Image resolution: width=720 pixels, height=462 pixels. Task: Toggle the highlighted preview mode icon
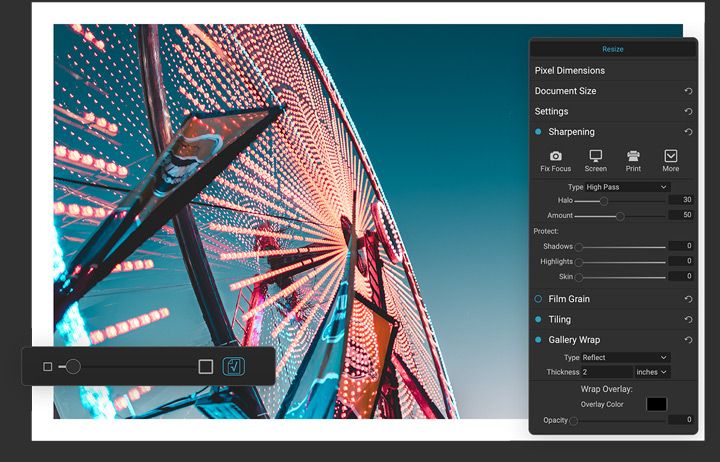tap(234, 366)
